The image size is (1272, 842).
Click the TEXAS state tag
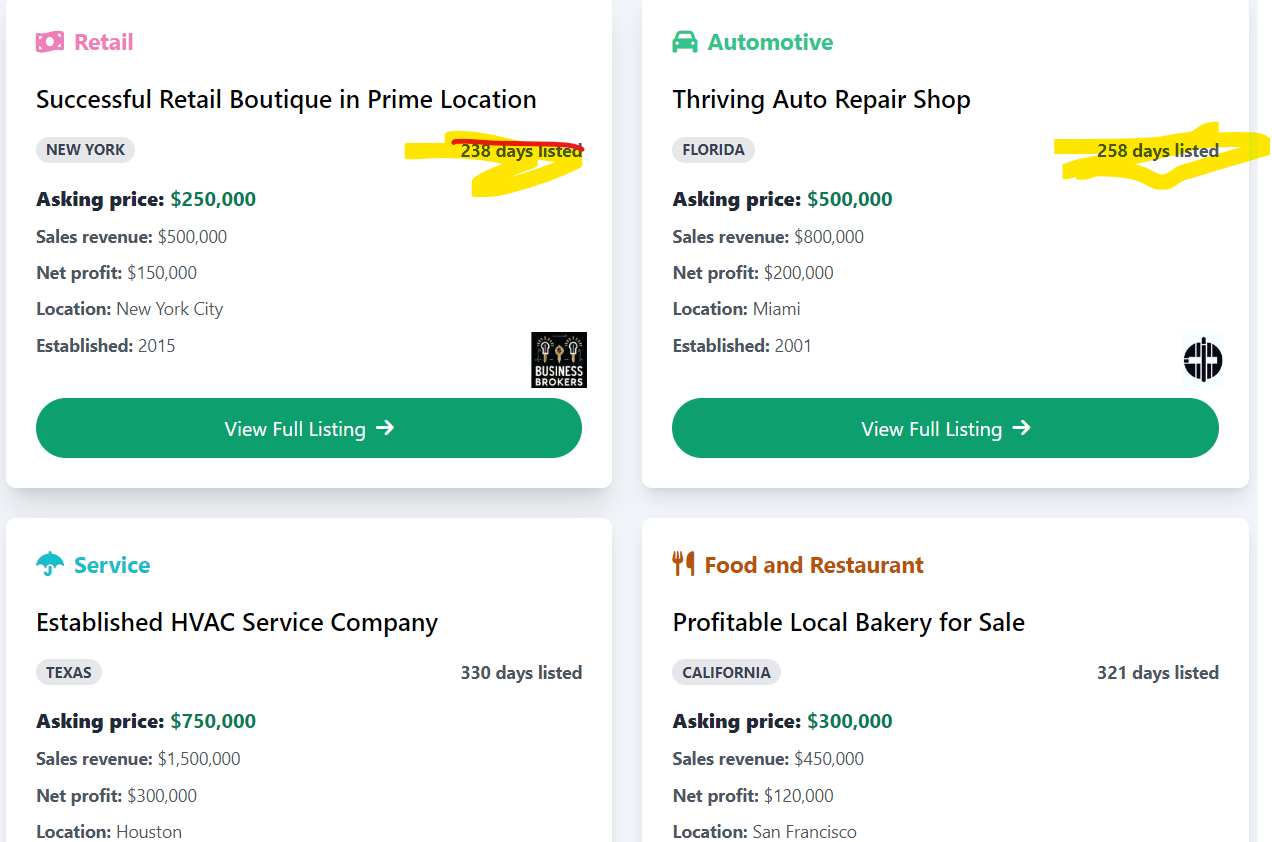point(69,673)
